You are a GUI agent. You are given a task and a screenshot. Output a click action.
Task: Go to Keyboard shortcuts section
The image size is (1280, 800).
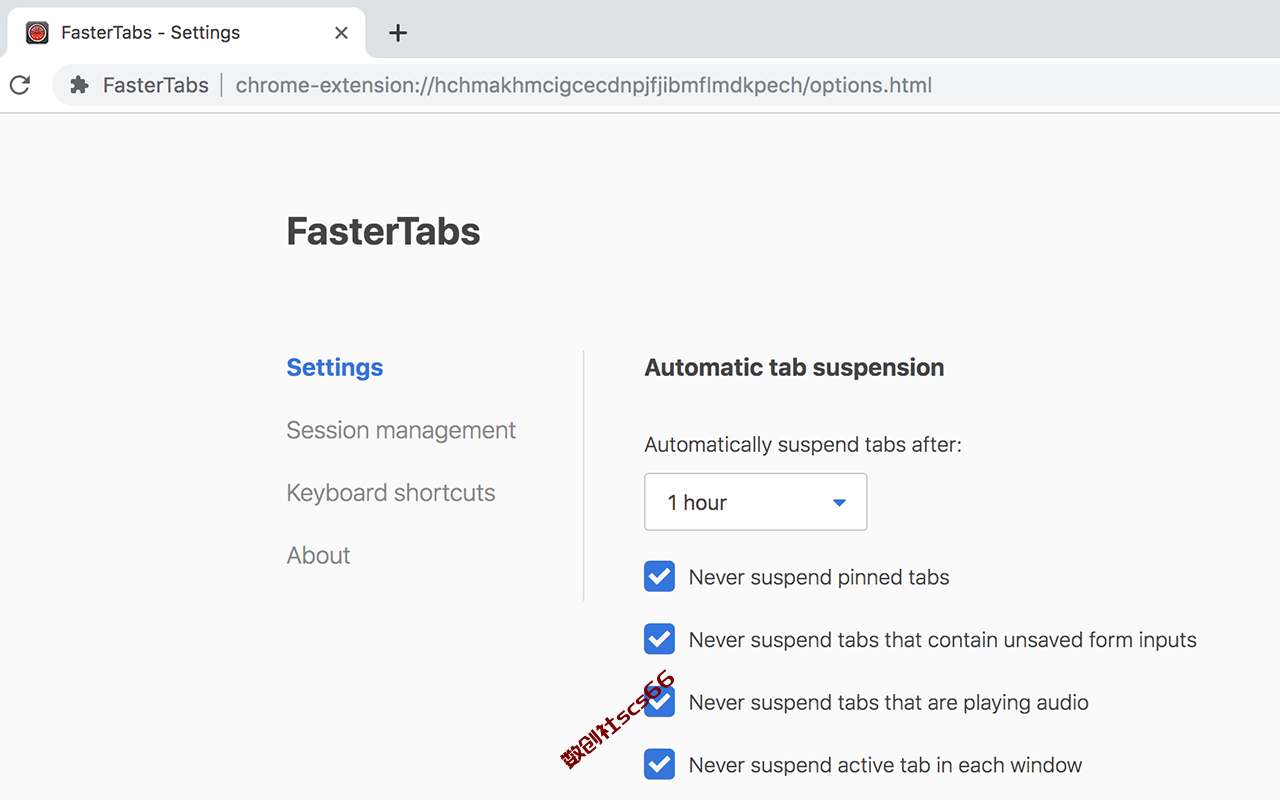[x=391, y=493]
